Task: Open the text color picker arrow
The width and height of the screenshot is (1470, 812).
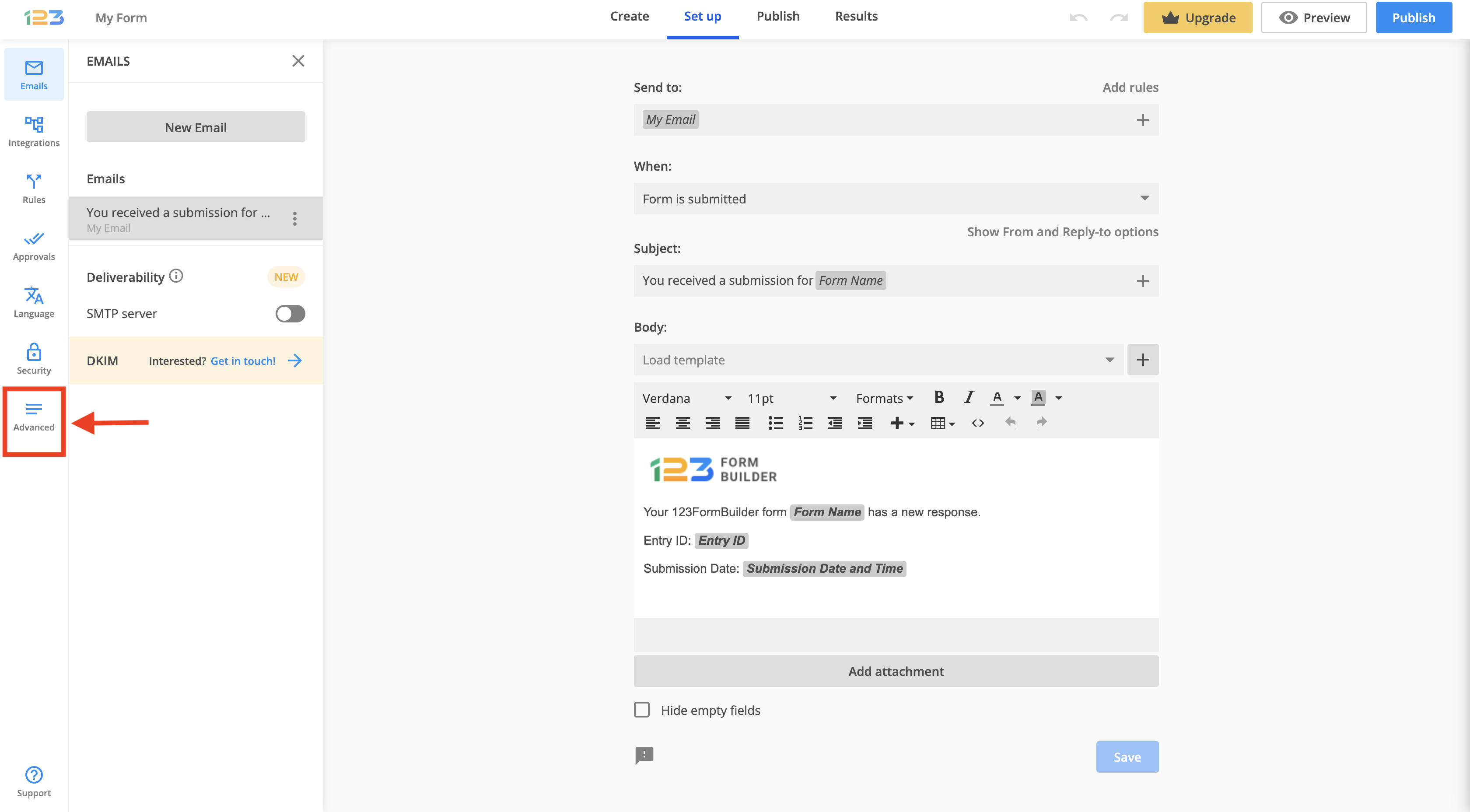Action: (x=1018, y=398)
